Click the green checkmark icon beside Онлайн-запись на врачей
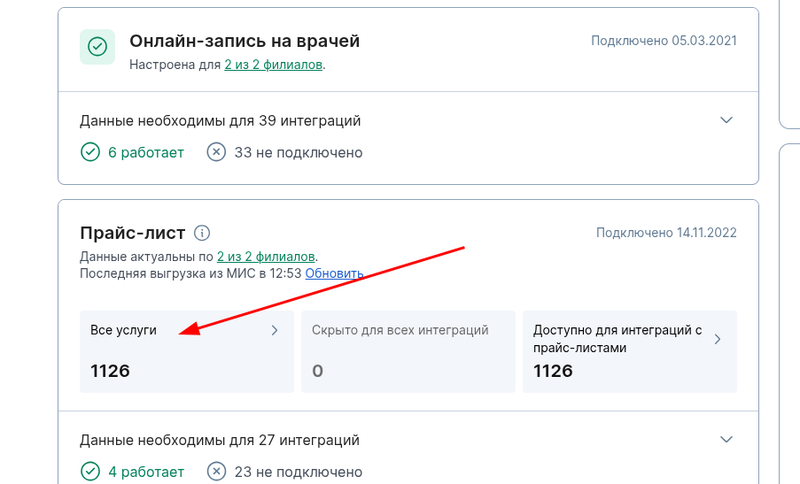This screenshot has height=484, width=800. tap(97, 46)
